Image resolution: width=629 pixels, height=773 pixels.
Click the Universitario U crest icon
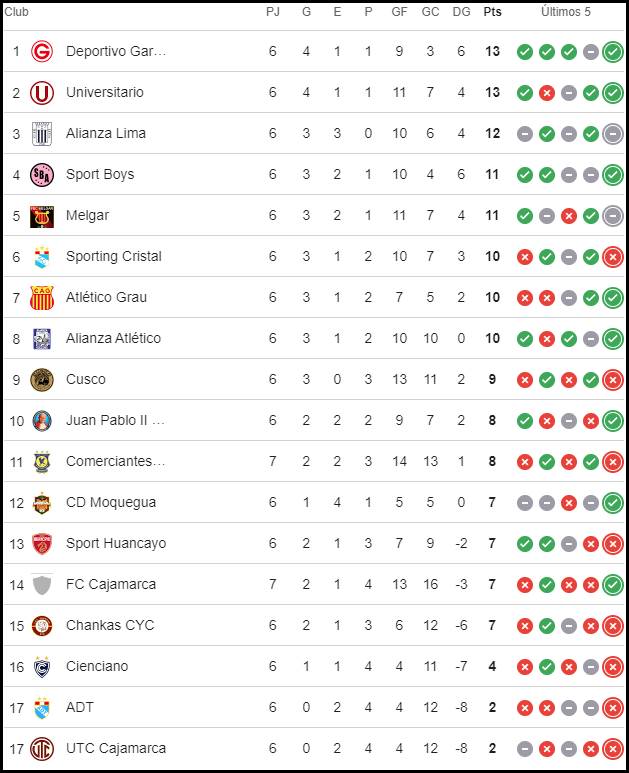42,93
